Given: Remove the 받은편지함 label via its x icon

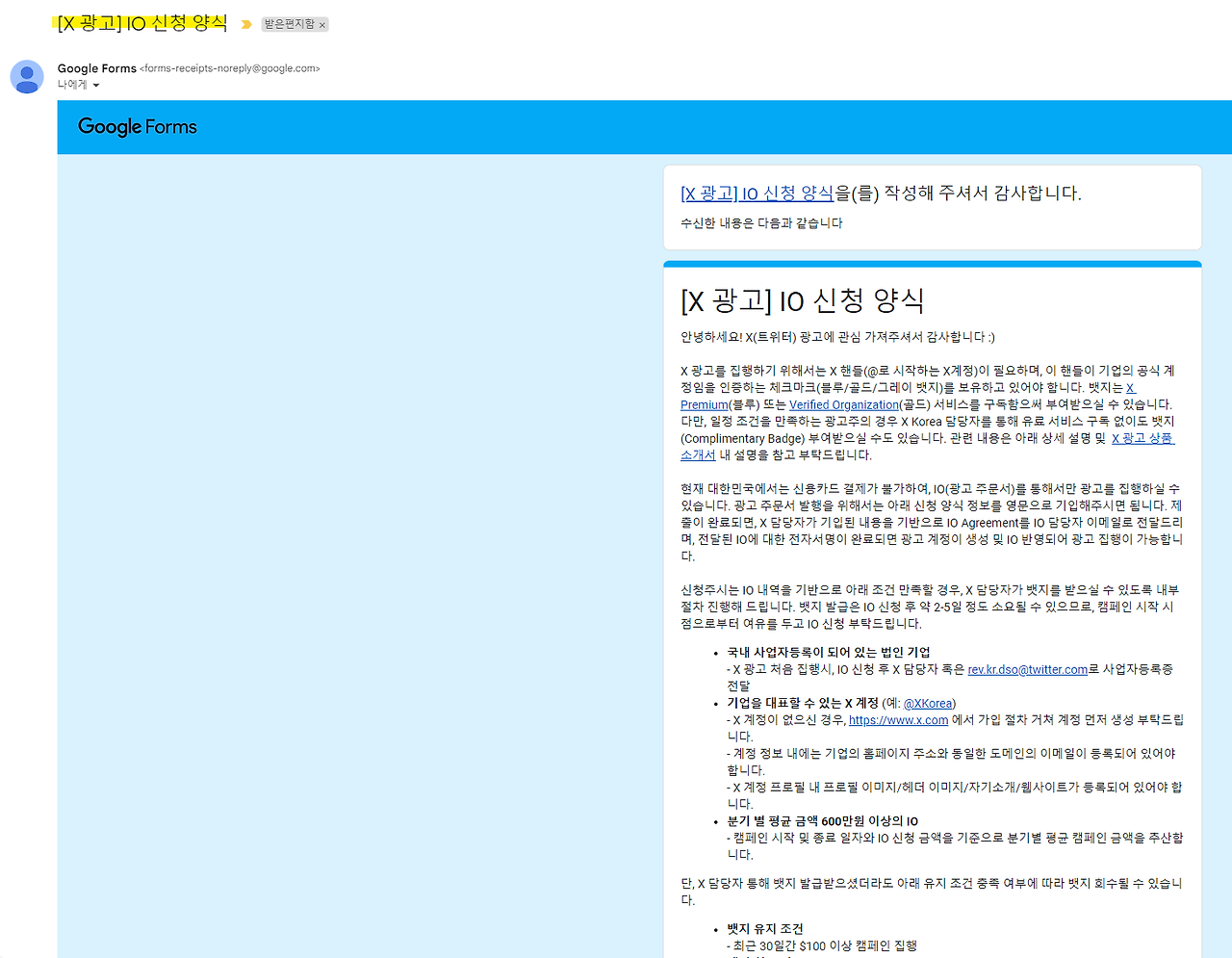Looking at the screenshot, I should [321, 23].
